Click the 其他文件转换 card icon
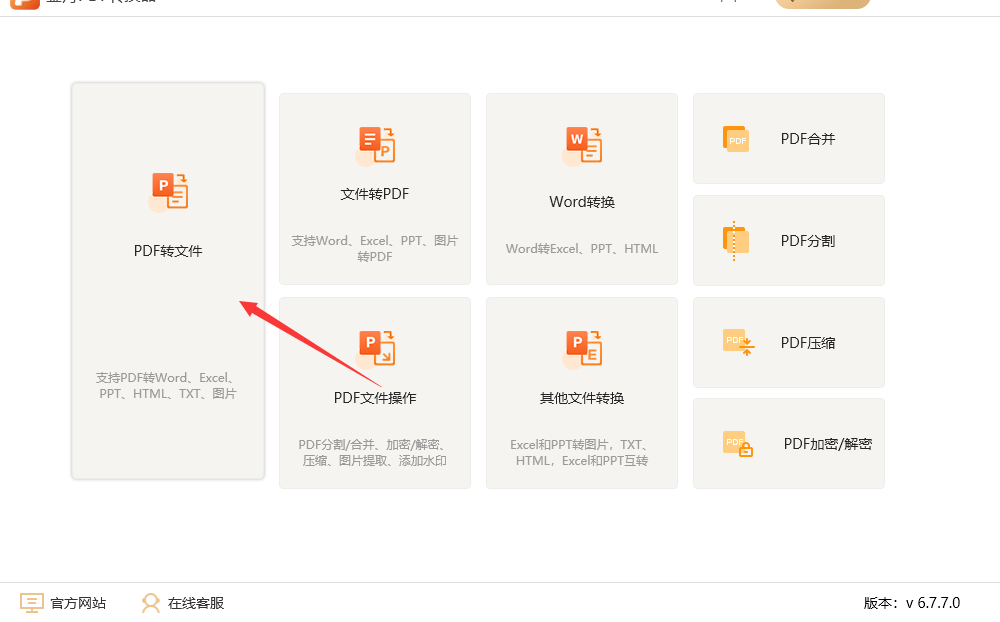Viewport: 1000px width, 622px height. point(582,350)
